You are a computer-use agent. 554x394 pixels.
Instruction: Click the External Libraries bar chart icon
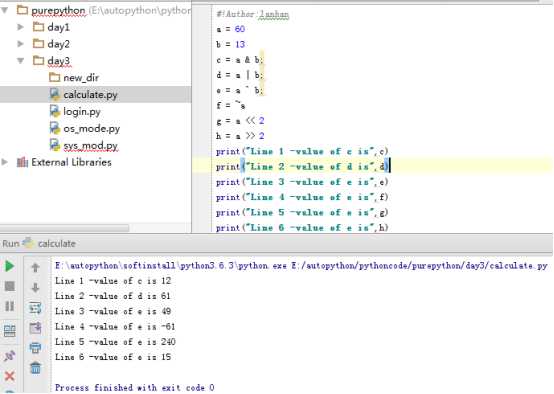22,162
